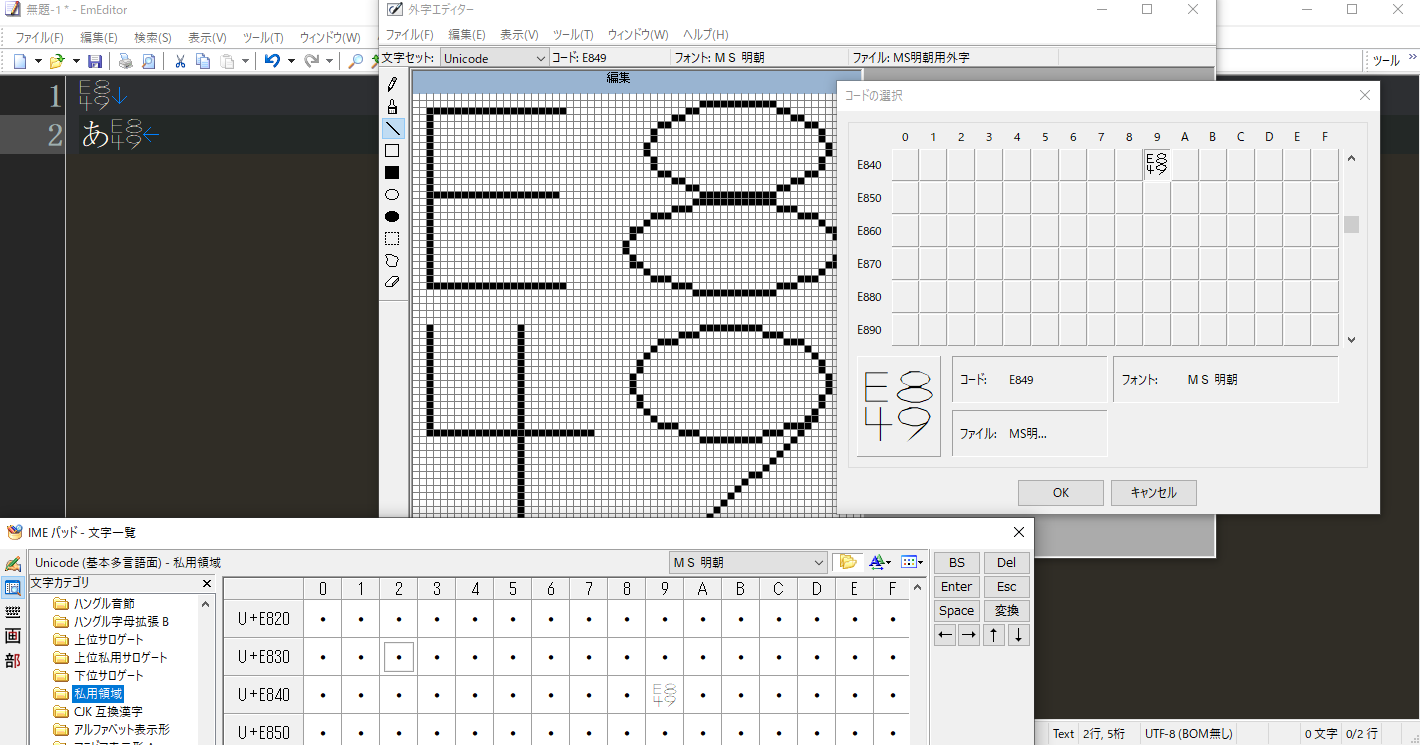Click scrollbar thumb in コードの選択 code grid
The height and width of the screenshot is (745, 1420).
pos(1351,224)
